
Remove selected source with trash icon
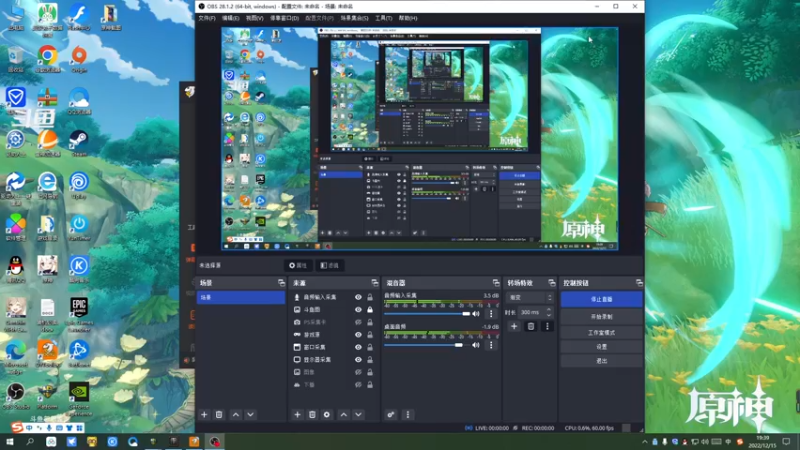(x=312, y=415)
